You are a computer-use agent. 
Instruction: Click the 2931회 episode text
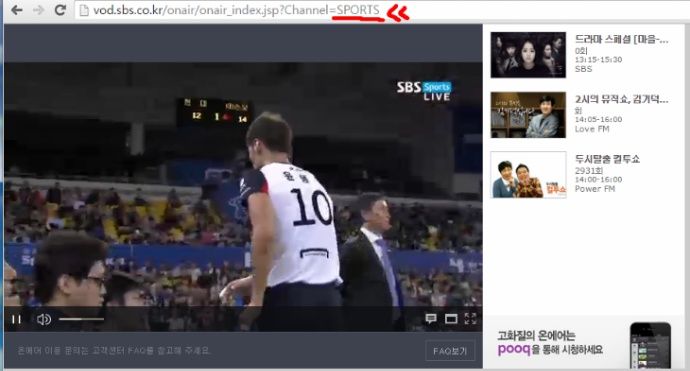(x=589, y=170)
